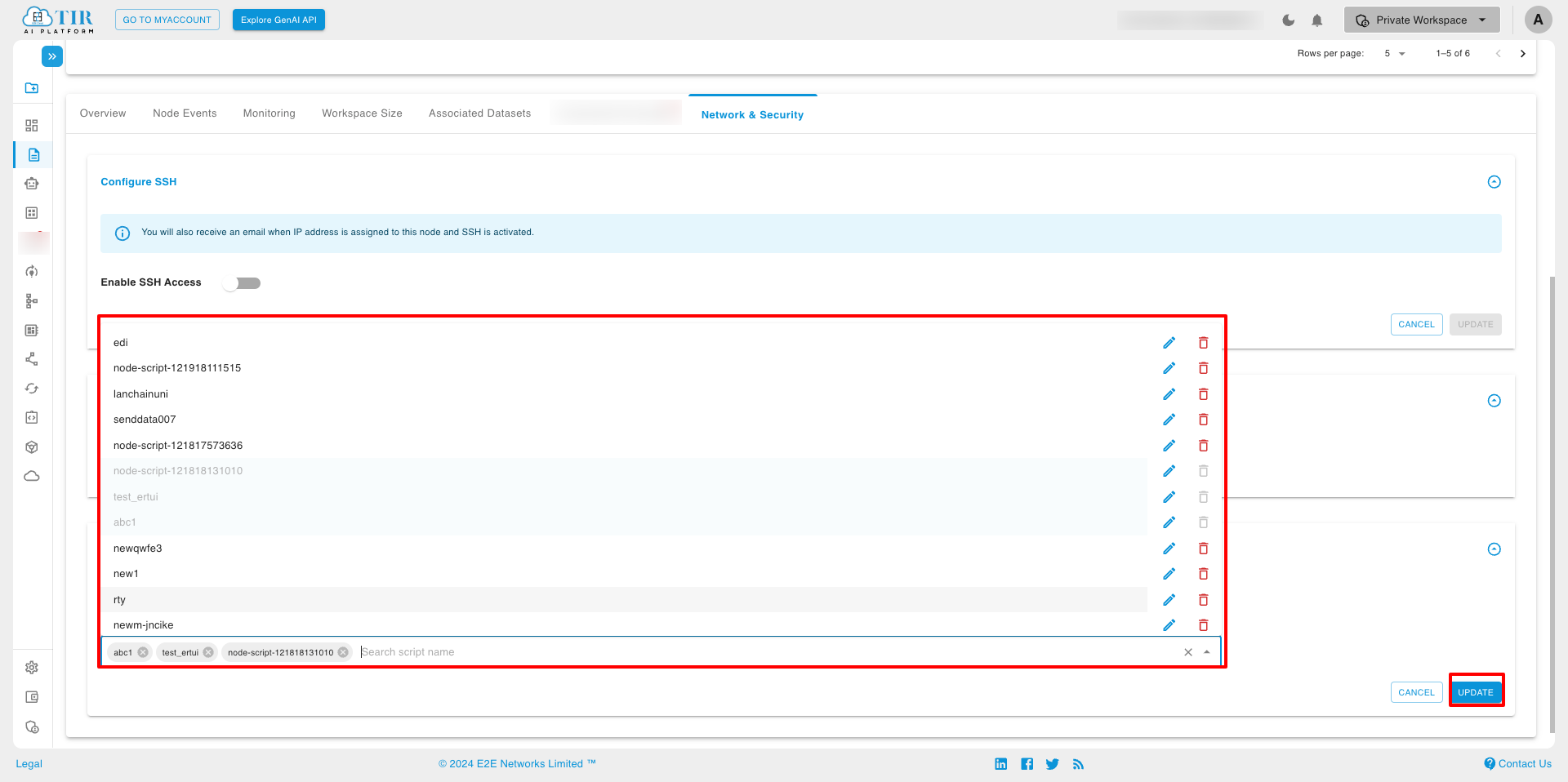Screen dimensions: 1568x782
Task: Open user avatar A menu
Action: point(1538,20)
